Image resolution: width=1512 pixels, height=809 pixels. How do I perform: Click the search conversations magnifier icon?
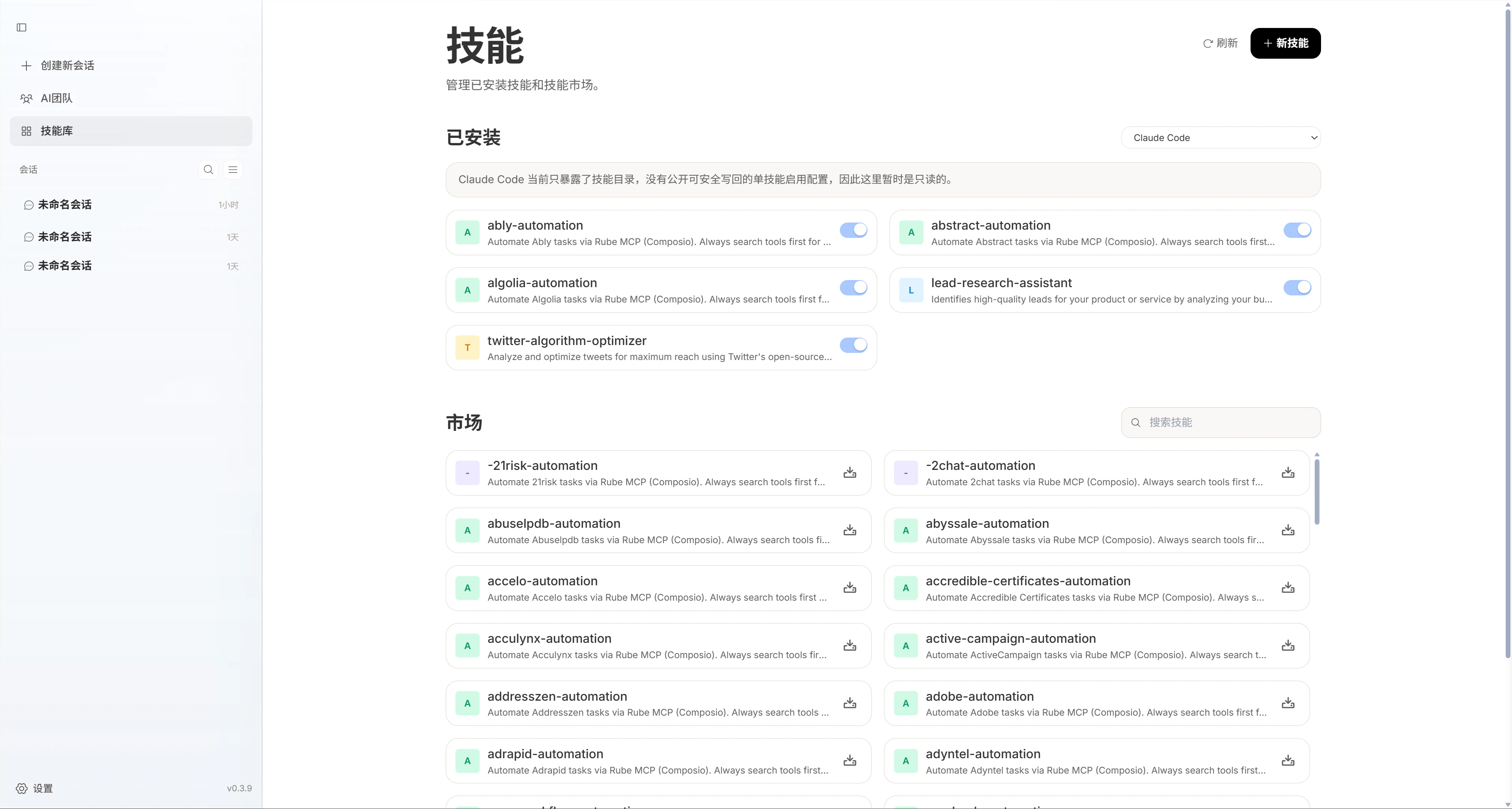(x=208, y=170)
